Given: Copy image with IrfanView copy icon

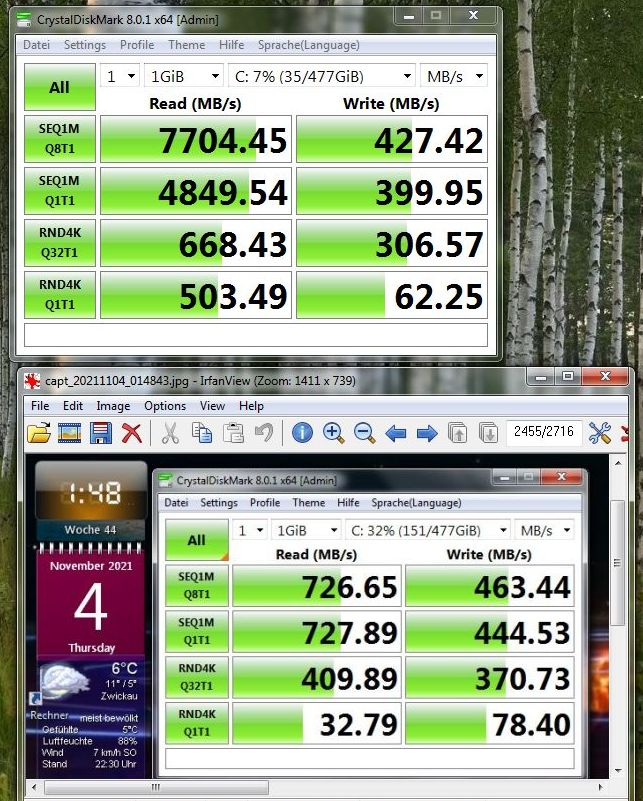Looking at the screenshot, I should [x=202, y=433].
